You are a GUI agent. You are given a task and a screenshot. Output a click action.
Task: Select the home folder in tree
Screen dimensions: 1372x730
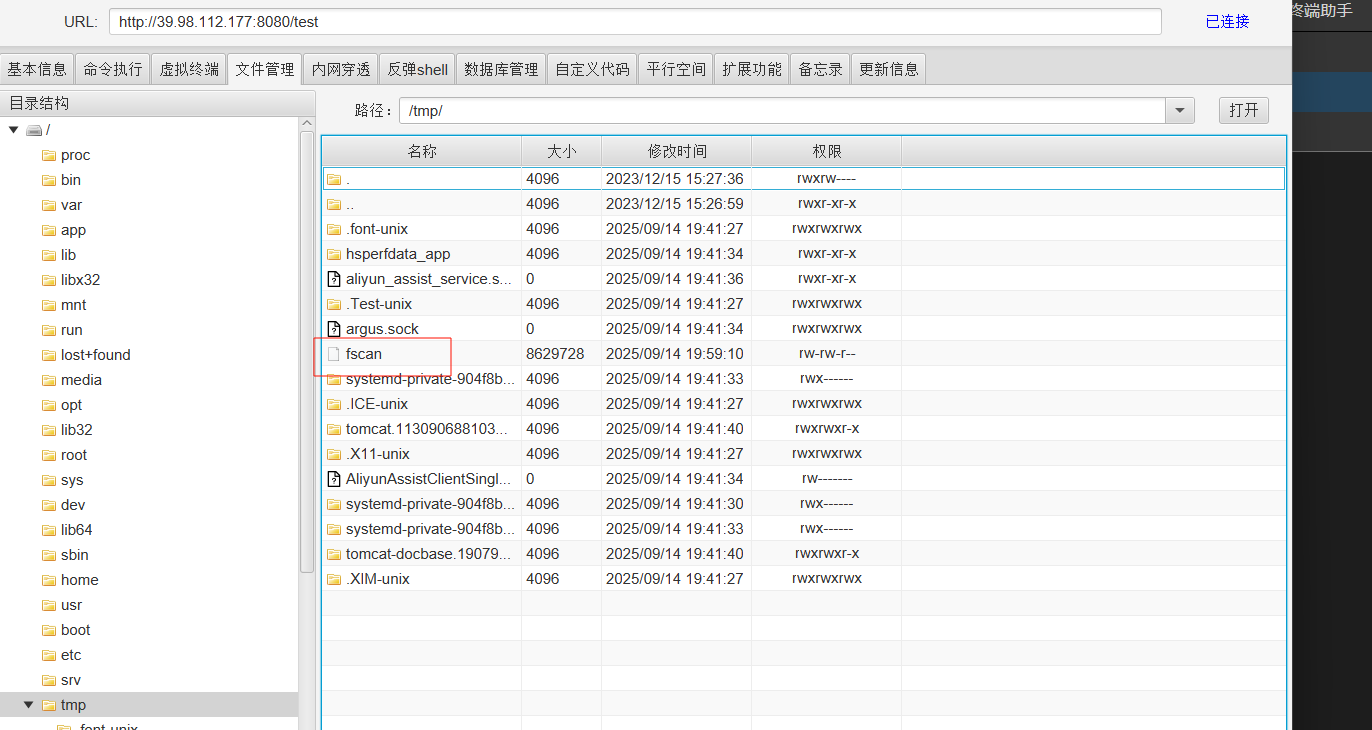(79, 580)
